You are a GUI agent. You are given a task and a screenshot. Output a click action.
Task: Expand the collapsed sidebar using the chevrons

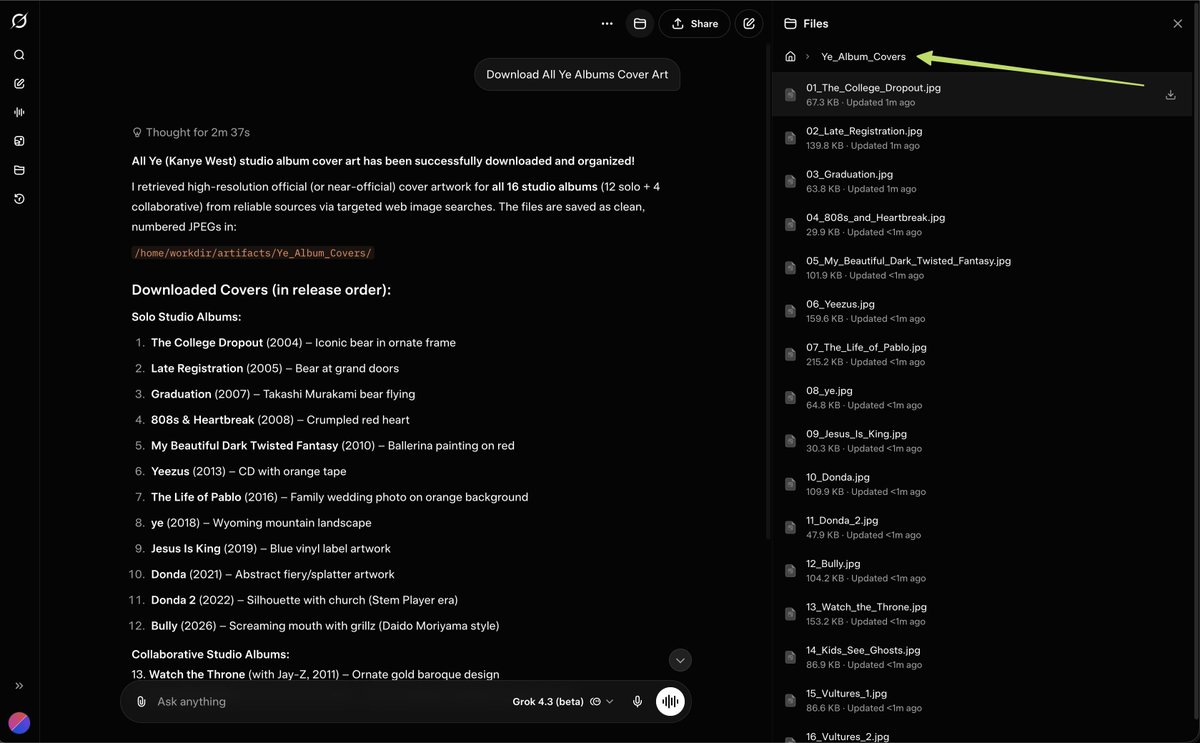pyautogui.click(x=17, y=686)
